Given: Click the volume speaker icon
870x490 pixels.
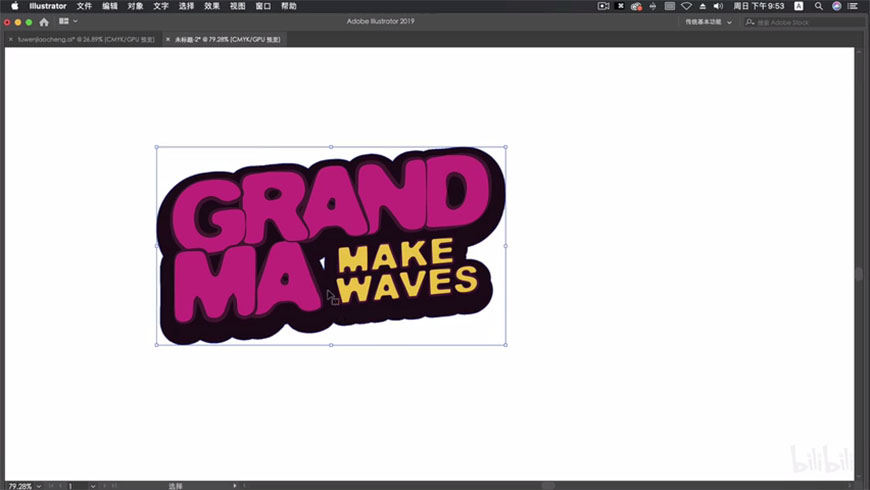Looking at the screenshot, I should point(718,6).
